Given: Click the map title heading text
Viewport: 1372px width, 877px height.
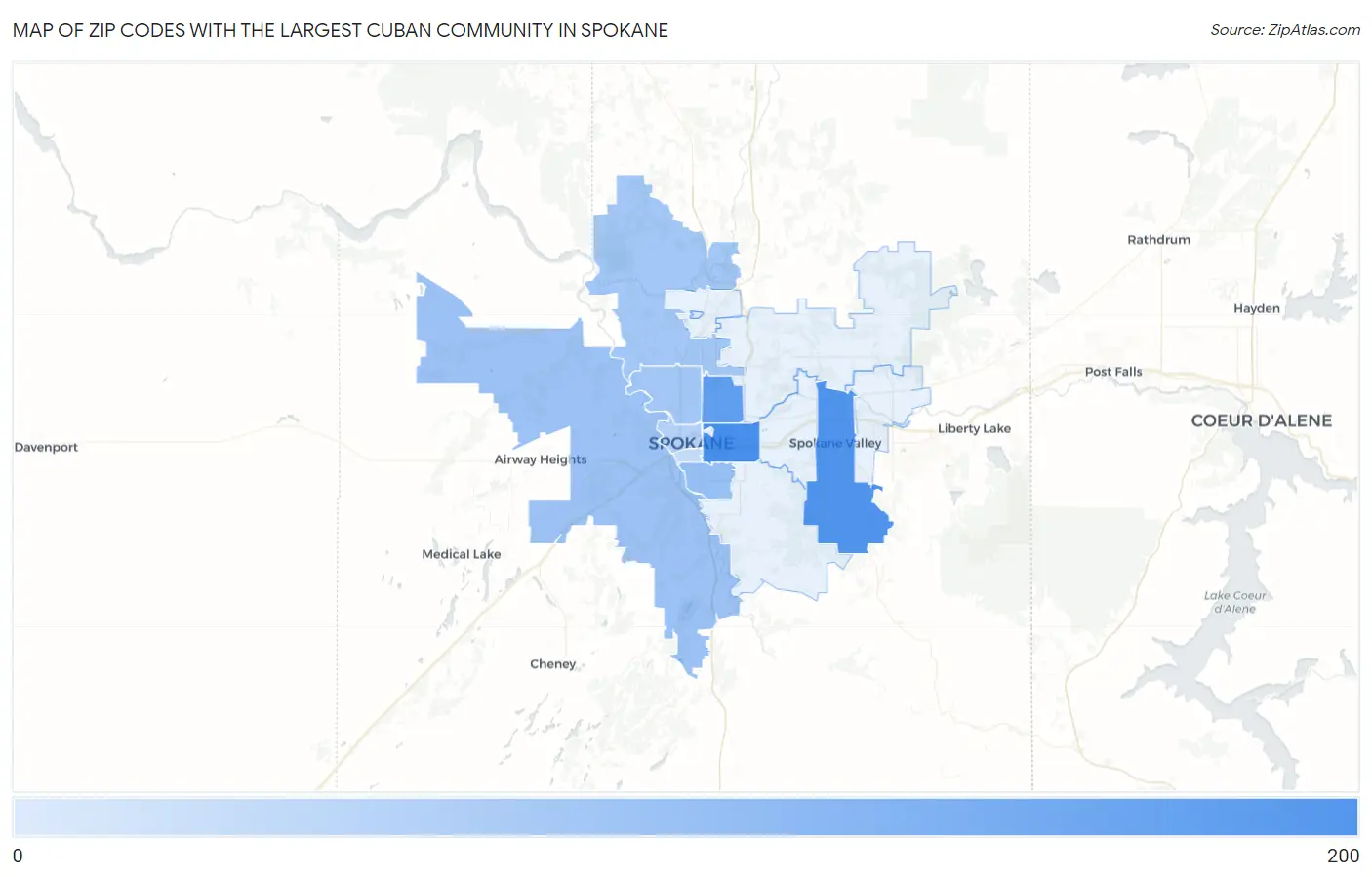Looking at the screenshot, I should pos(341,30).
